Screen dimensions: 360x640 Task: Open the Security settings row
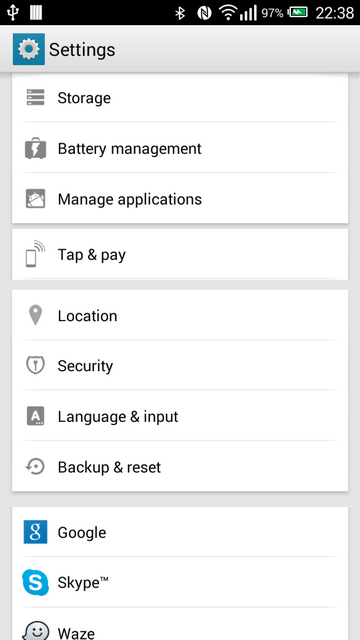click(180, 365)
